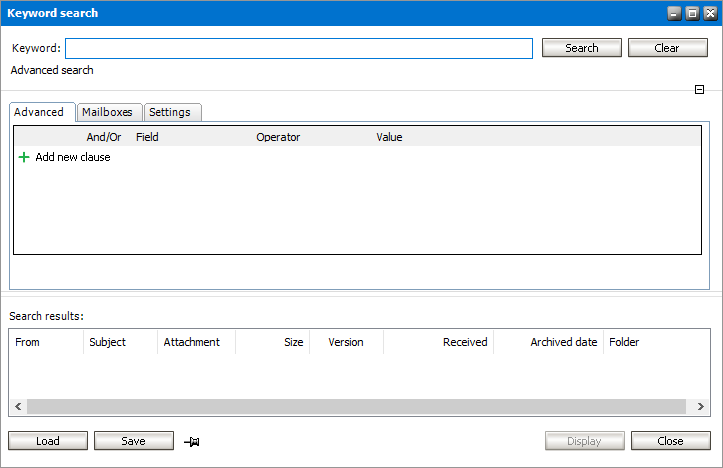The width and height of the screenshot is (723, 468).
Task: Click the Value column header
Action: point(389,137)
